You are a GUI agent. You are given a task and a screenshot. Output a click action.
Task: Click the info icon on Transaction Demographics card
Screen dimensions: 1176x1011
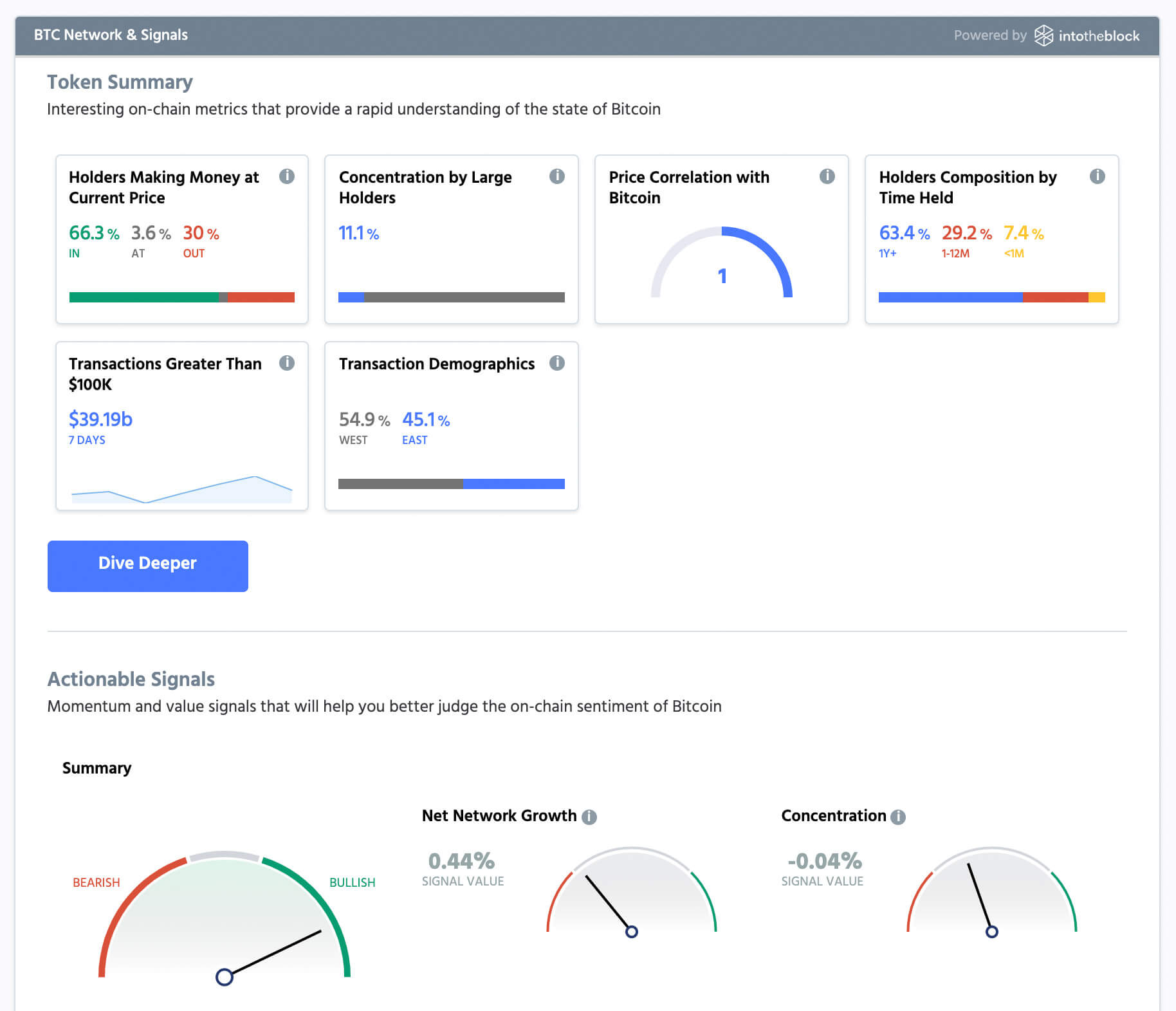click(x=557, y=363)
